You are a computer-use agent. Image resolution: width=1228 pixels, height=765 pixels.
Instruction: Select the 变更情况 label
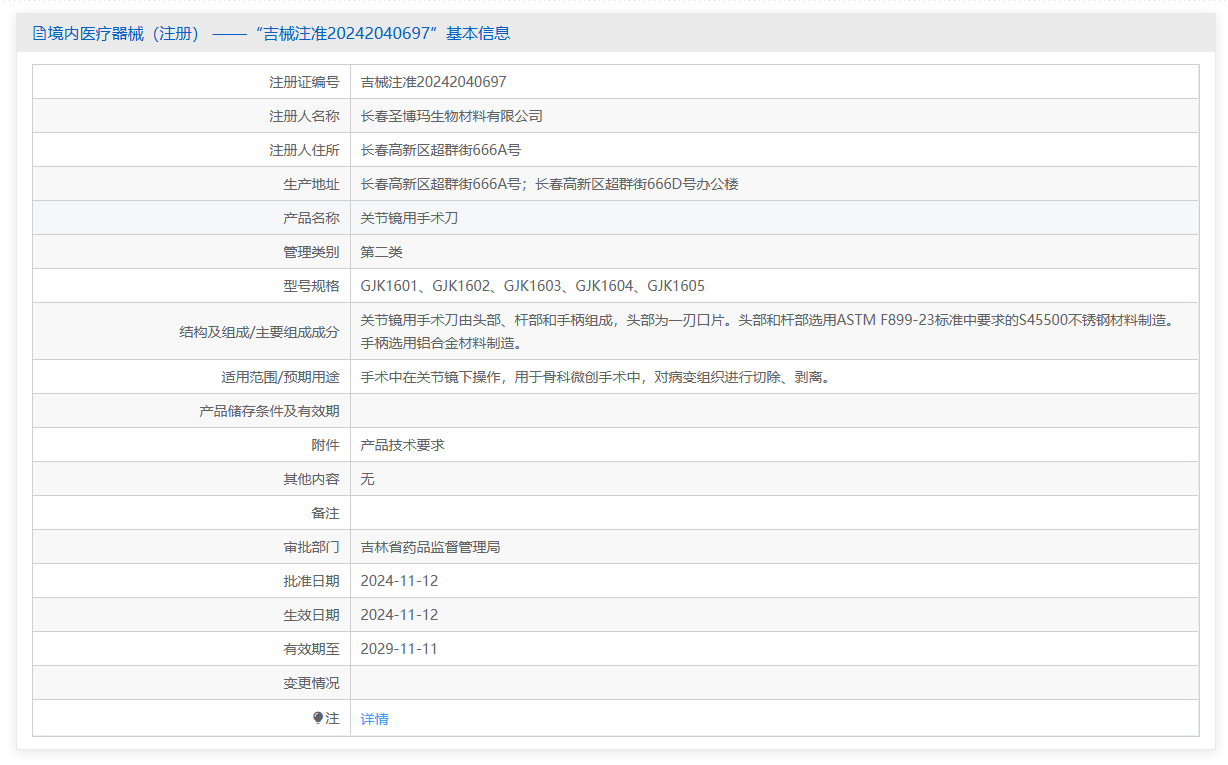pos(311,684)
